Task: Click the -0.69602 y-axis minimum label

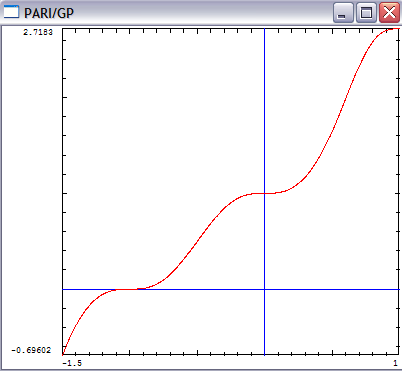Action: (31, 350)
